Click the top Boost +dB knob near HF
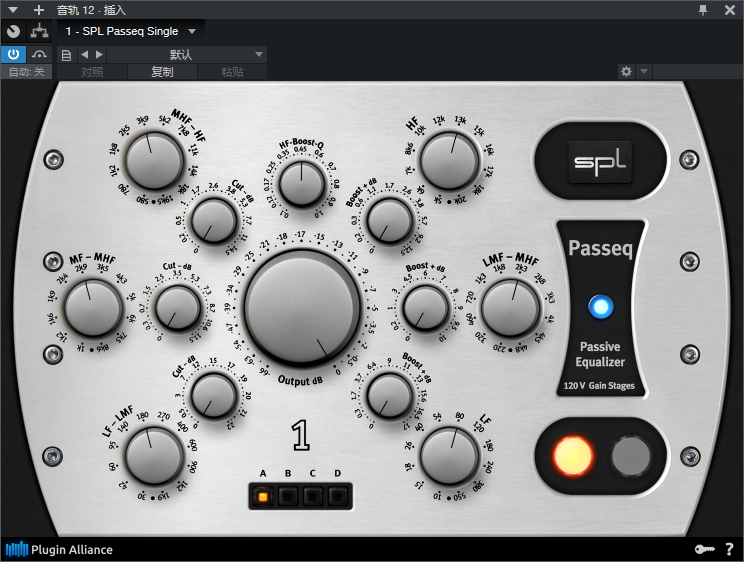 [x=390, y=221]
